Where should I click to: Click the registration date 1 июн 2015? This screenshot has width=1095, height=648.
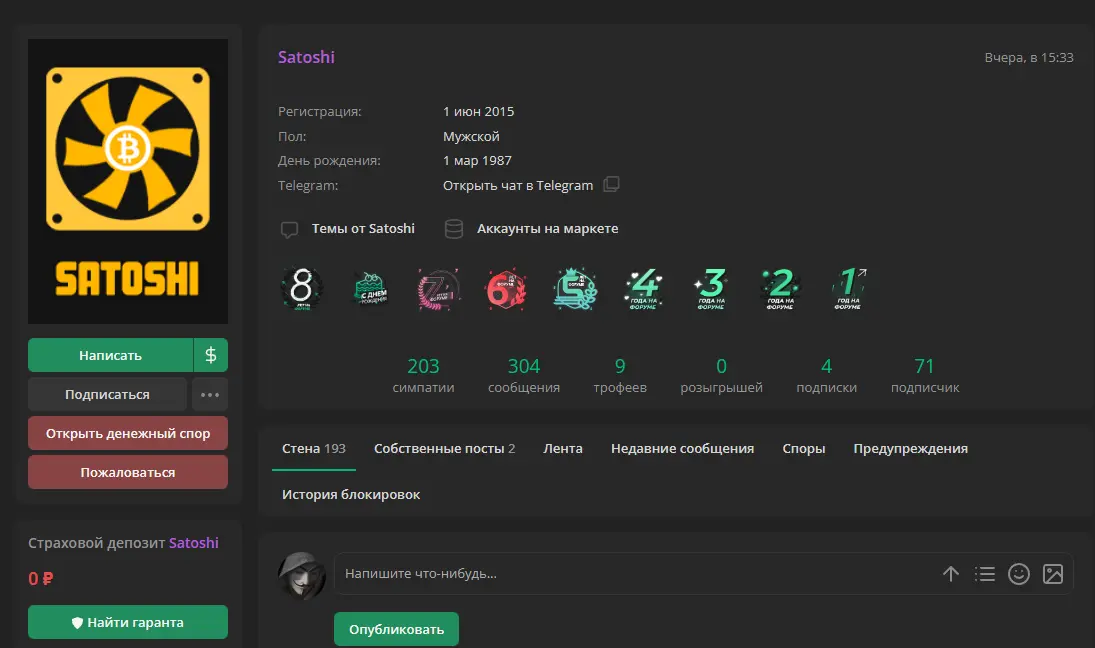478,112
